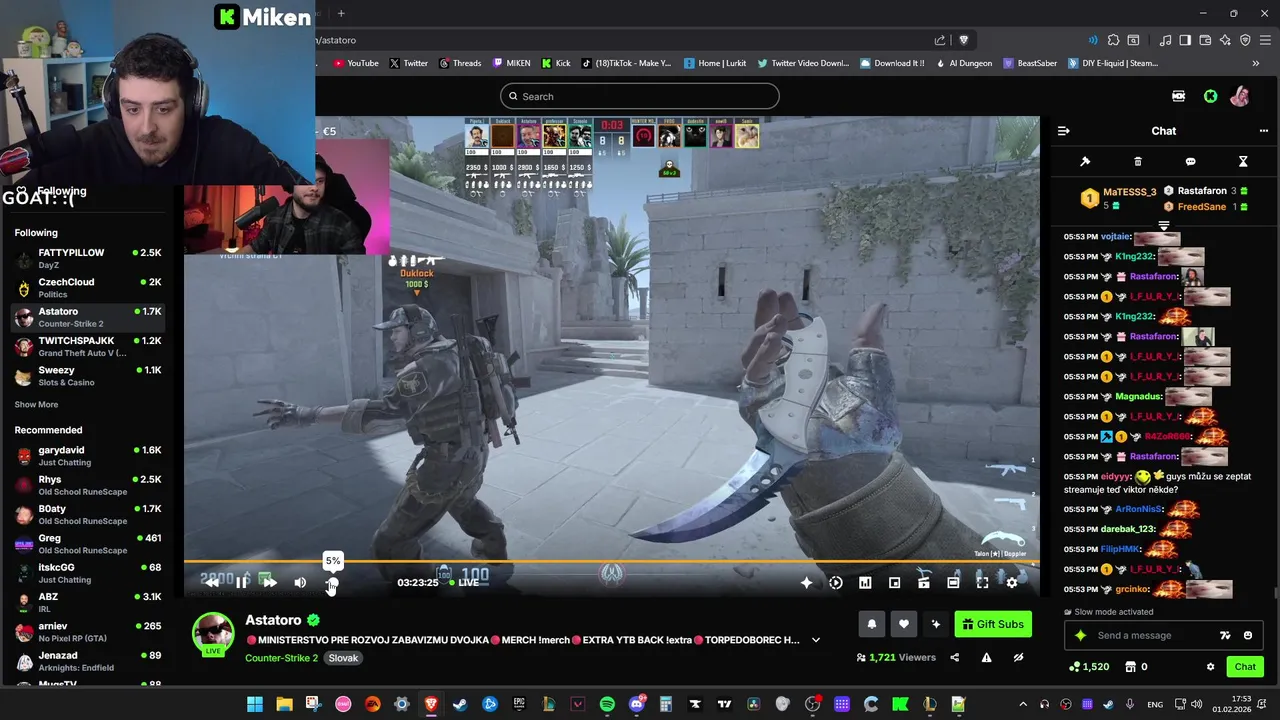Open the Counter-Strike 2 category link under Astatoro

tap(281, 658)
